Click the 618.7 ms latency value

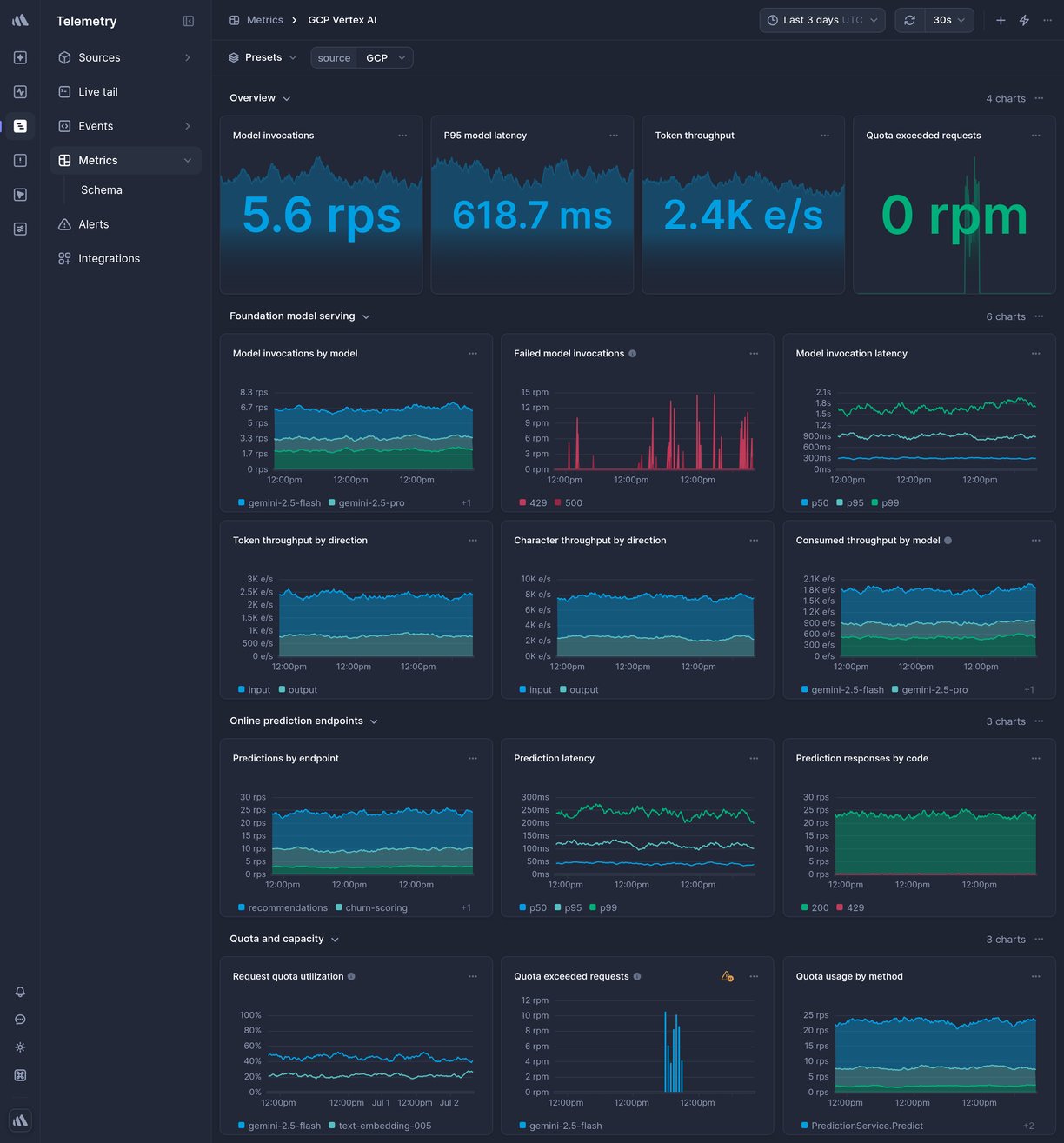[533, 215]
